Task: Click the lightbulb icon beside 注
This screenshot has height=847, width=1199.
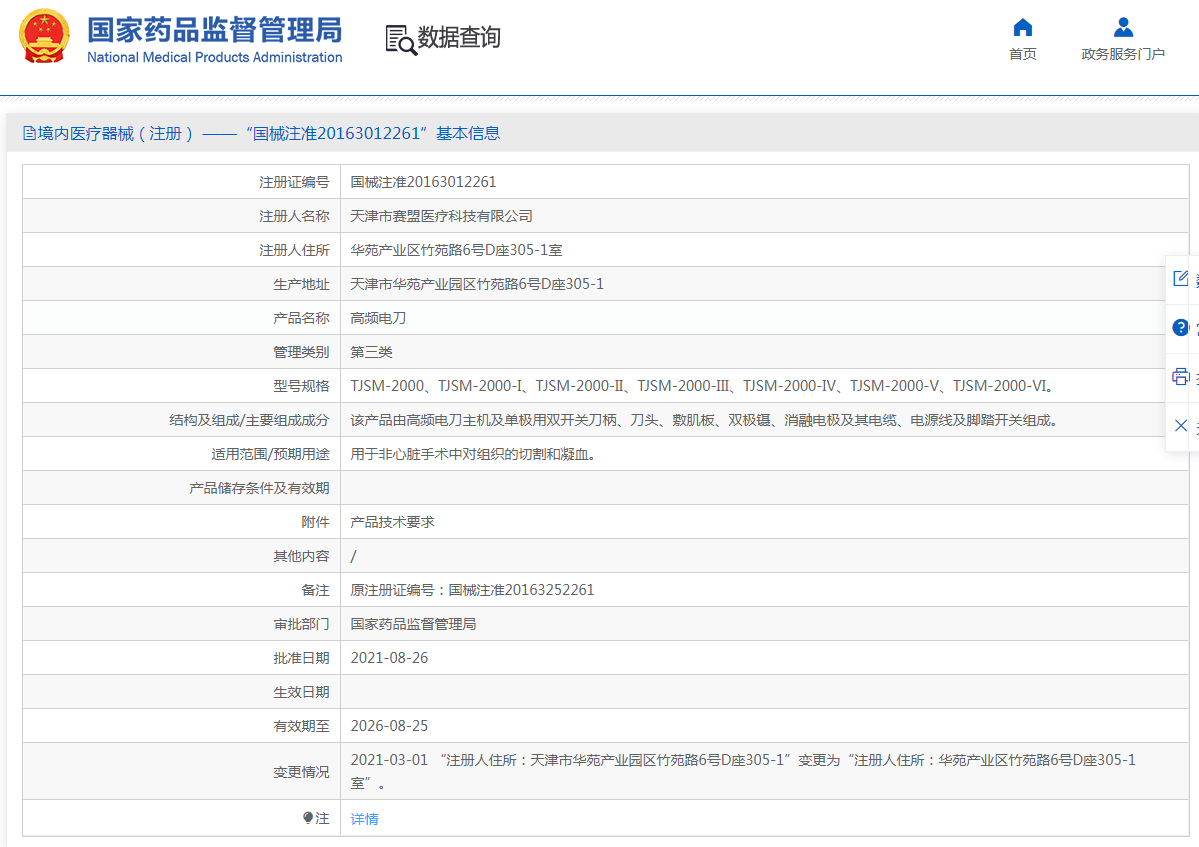Action: (x=308, y=818)
